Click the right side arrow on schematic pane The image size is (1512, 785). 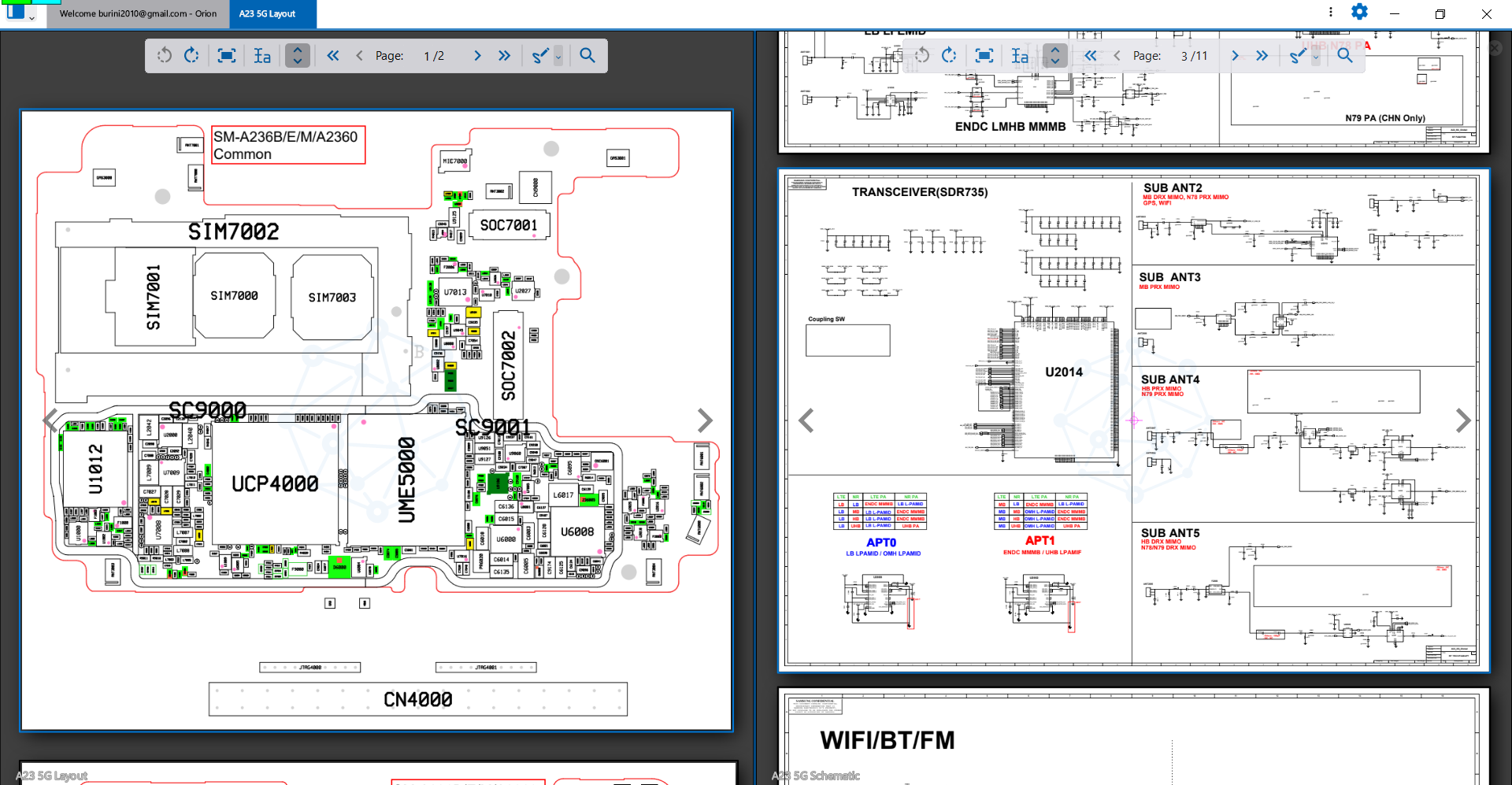pyautogui.click(x=1462, y=420)
